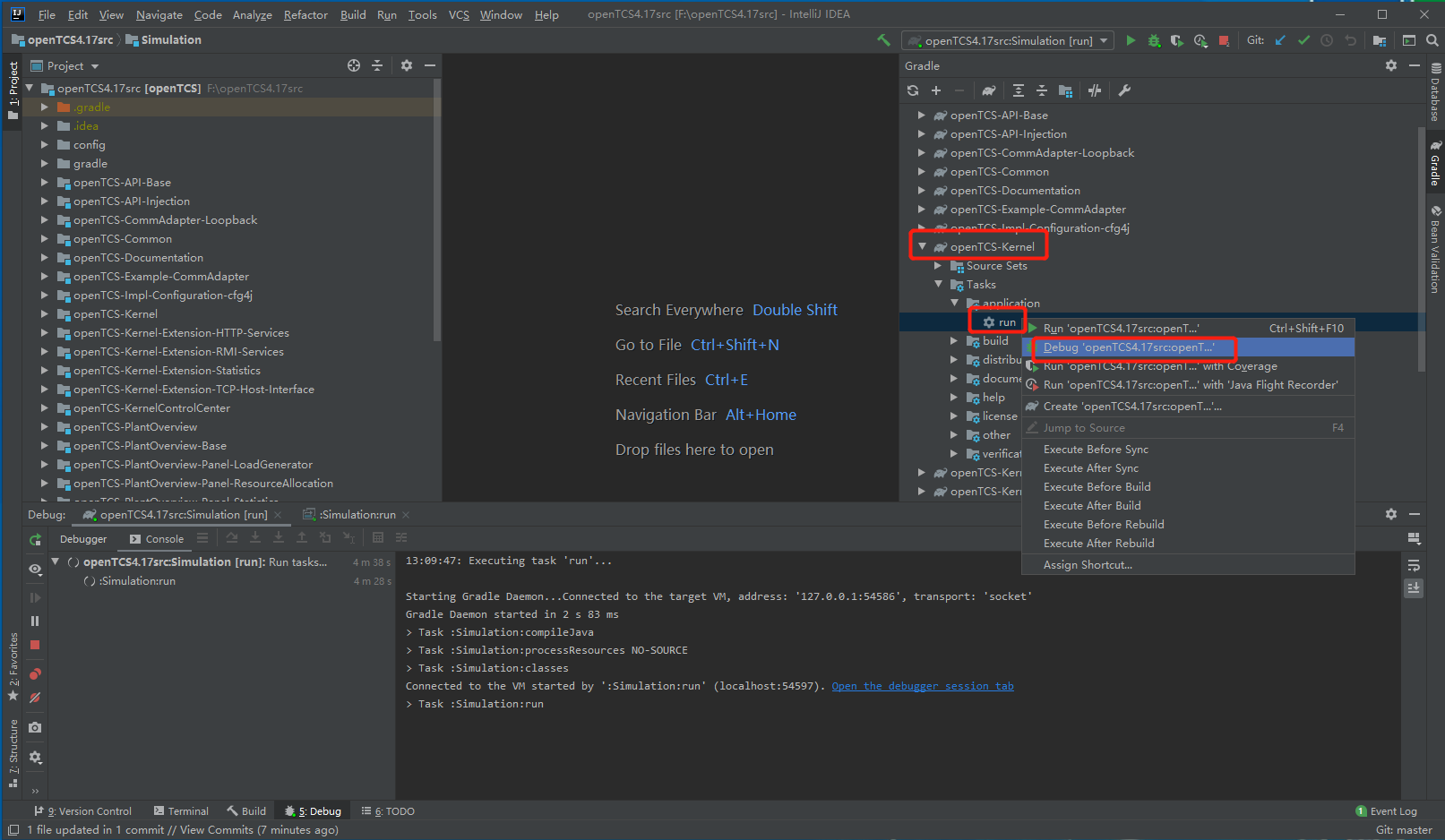This screenshot has height=840, width=1445.
Task: Collapse all nodes in Gradle panel
Action: click(1042, 90)
